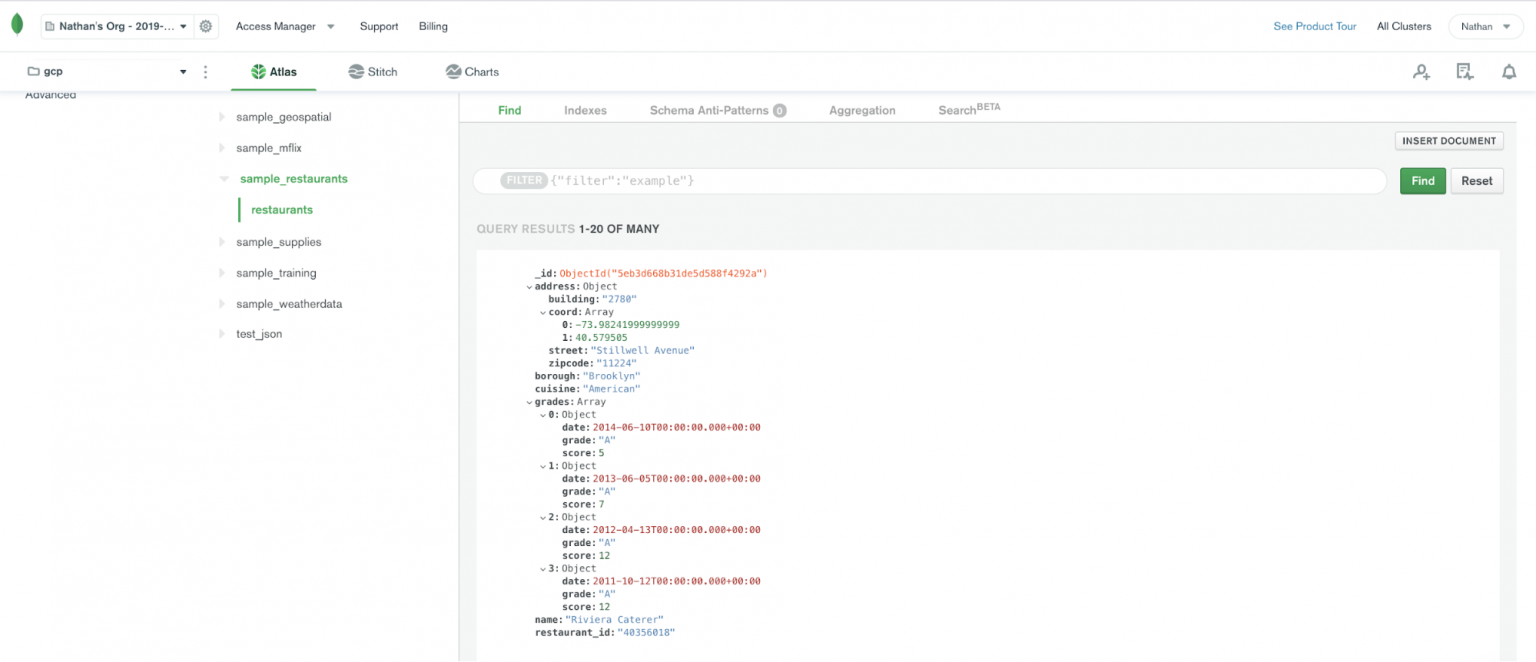Collapse the grades array in the document
Image resolution: width=1536 pixels, height=662 pixels.
pyautogui.click(x=529, y=401)
